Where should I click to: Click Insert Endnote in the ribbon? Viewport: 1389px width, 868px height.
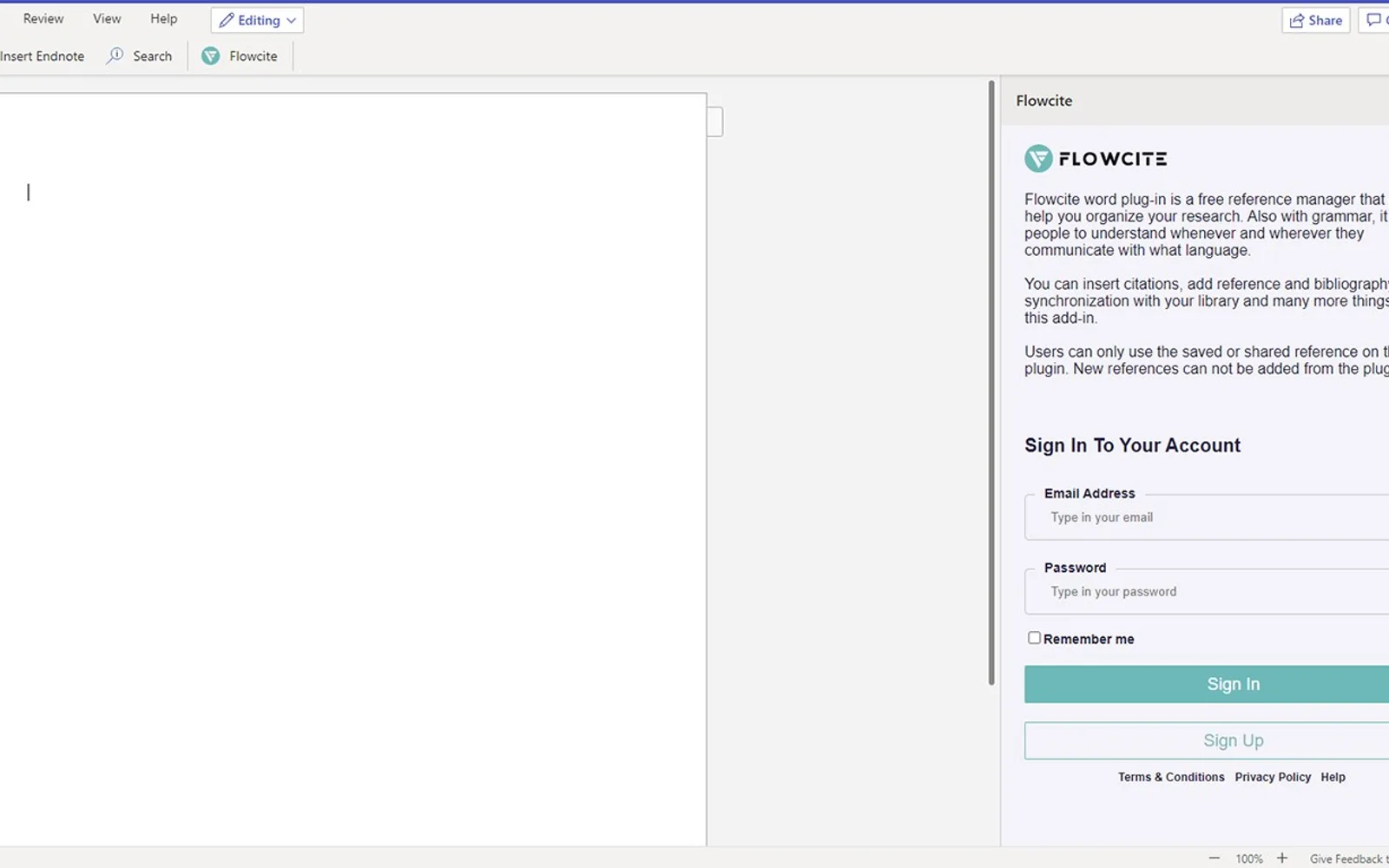click(x=43, y=56)
